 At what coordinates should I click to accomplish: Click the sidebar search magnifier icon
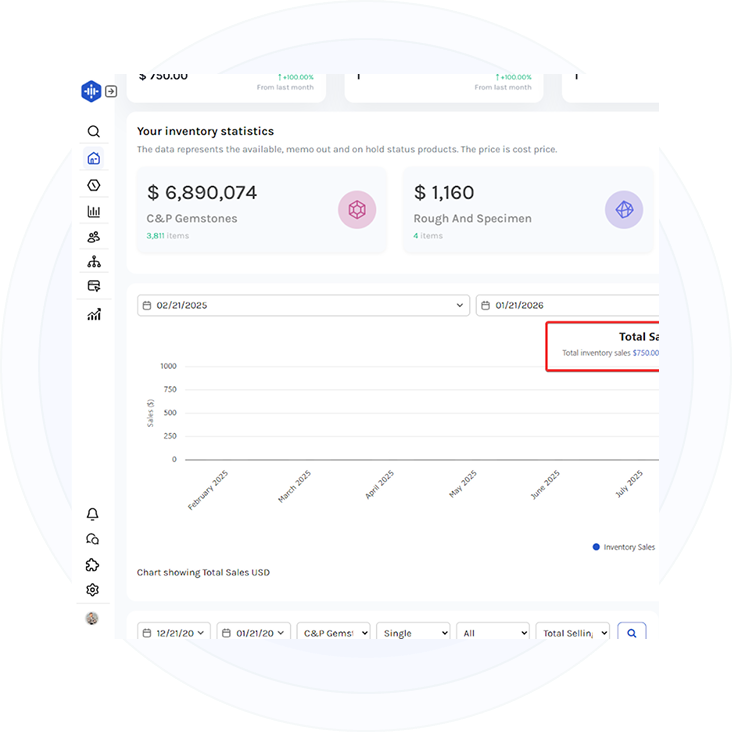93,131
